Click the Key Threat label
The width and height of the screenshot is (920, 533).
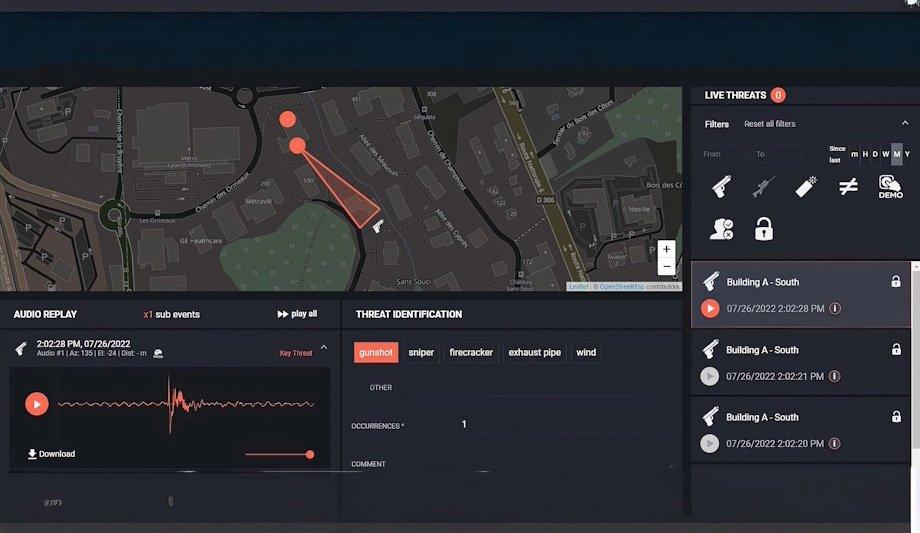pos(296,353)
